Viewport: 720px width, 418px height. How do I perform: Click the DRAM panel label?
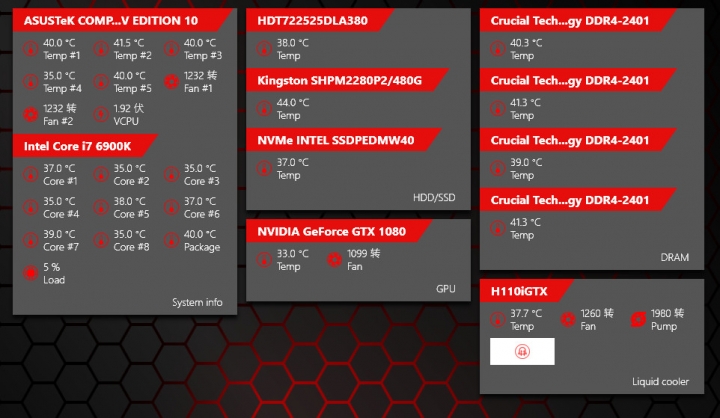[x=675, y=257]
